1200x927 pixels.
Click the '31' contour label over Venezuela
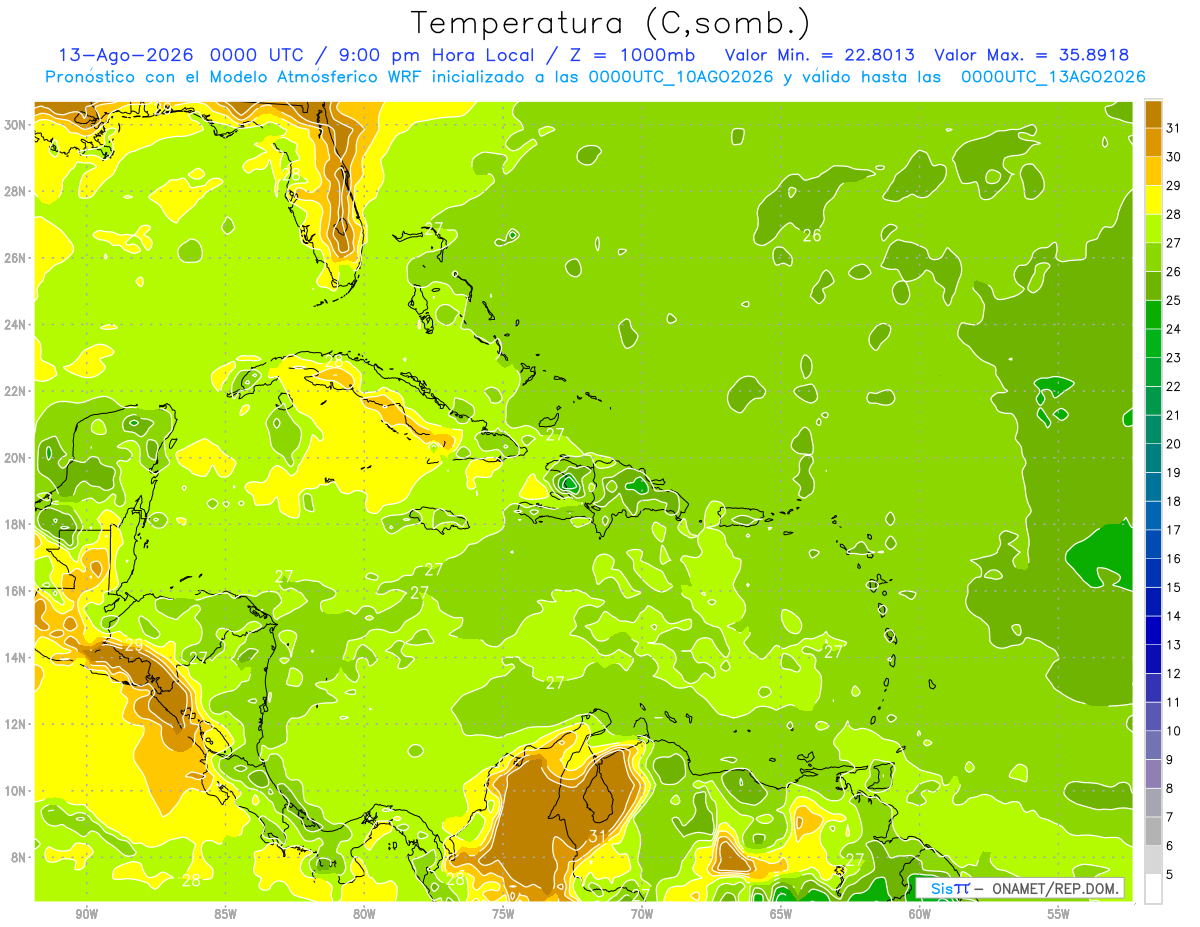(598, 836)
